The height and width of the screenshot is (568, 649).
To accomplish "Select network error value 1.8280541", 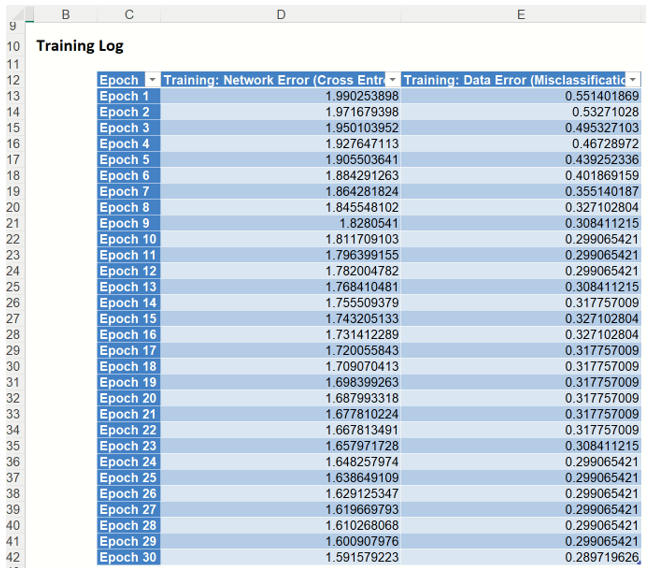I will pyautogui.click(x=281, y=223).
